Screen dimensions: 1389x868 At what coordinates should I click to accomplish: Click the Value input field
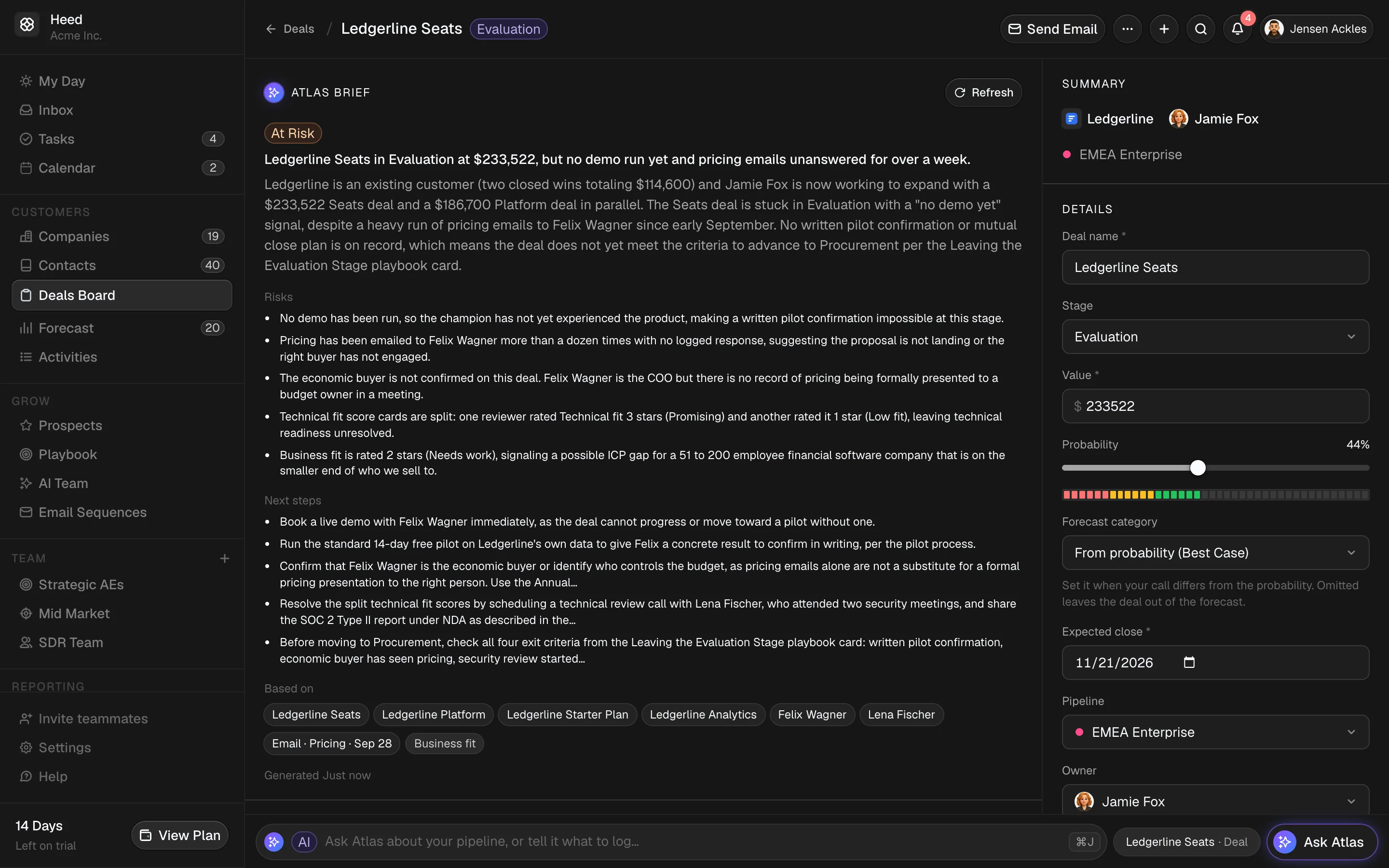[1215, 406]
